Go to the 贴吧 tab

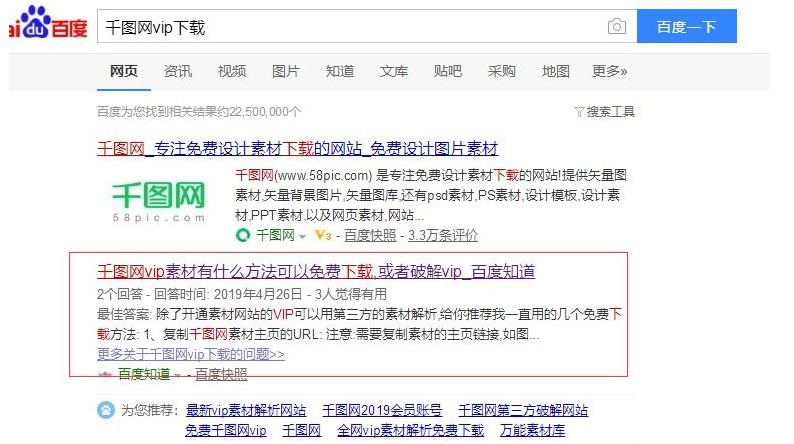[x=448, y=71]
